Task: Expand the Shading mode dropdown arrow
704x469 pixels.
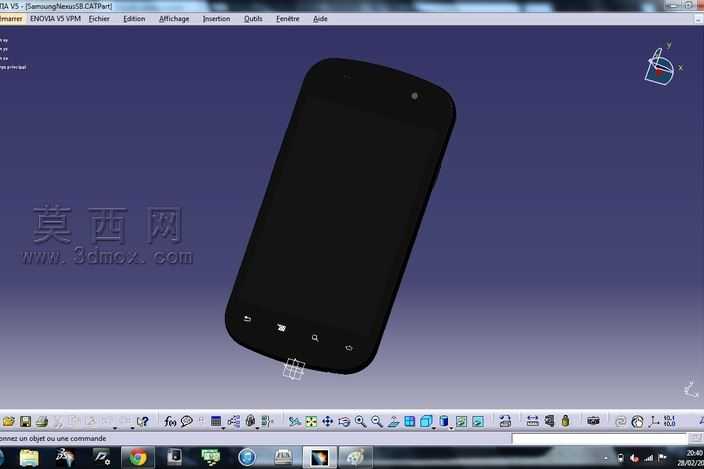Action: 451,428
